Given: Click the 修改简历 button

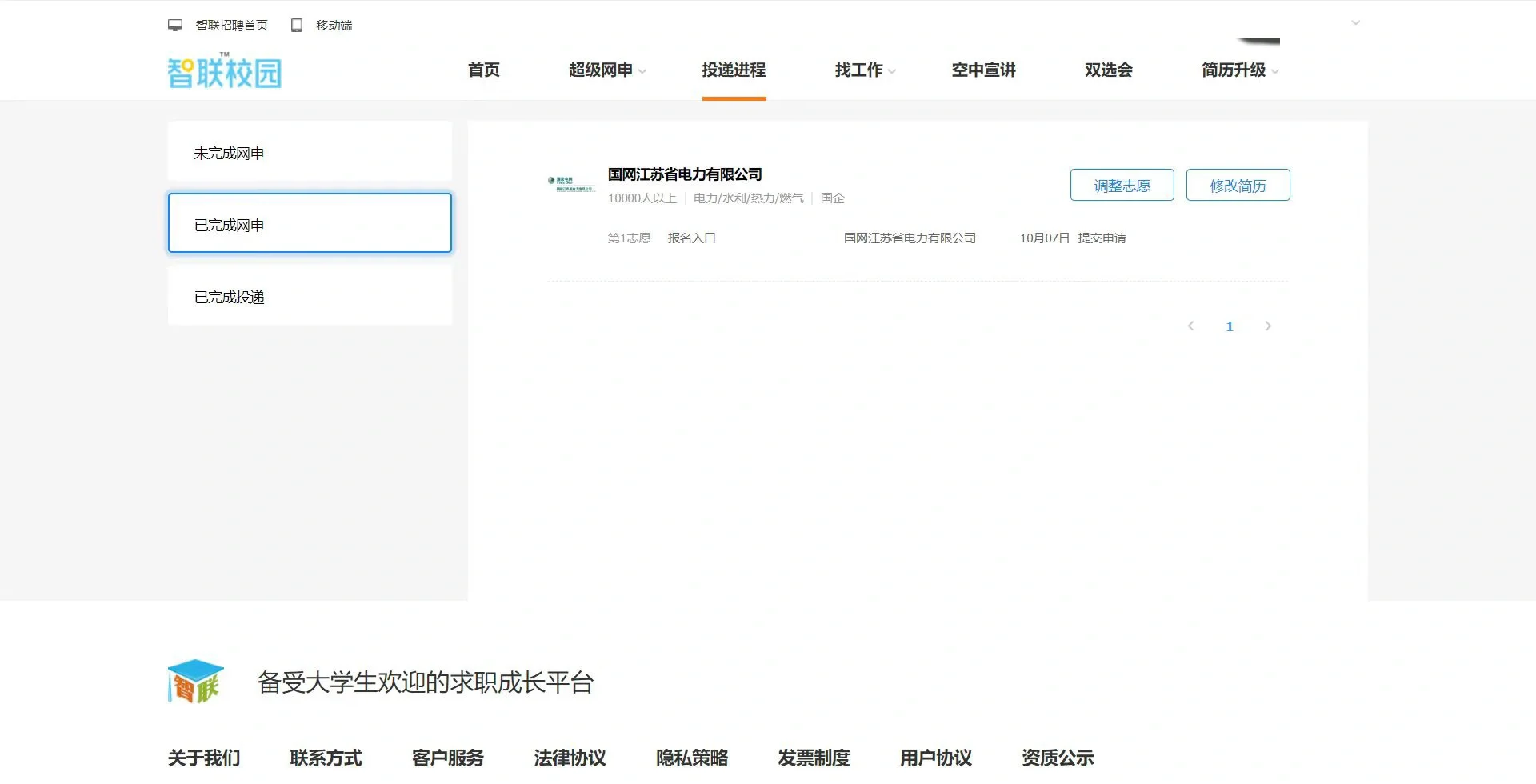Looking at the screenshot, I should coord(1238,185).
